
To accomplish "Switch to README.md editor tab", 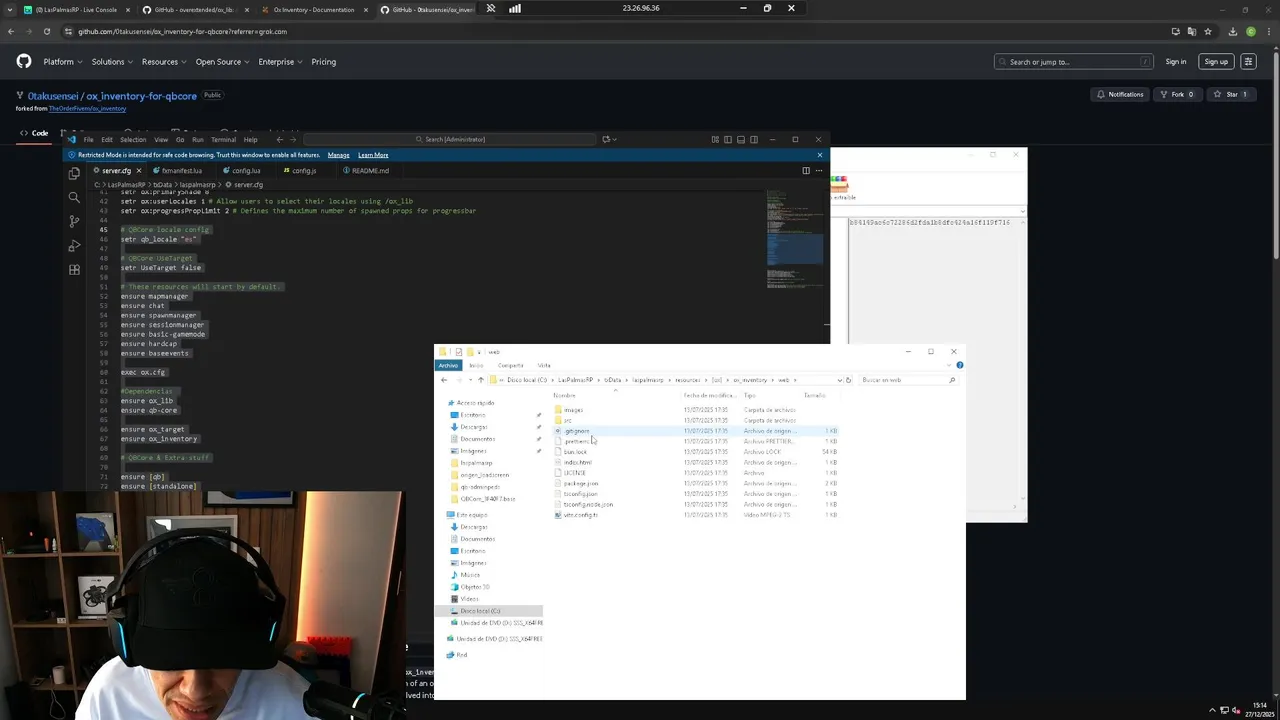I will tap(369, 170).
